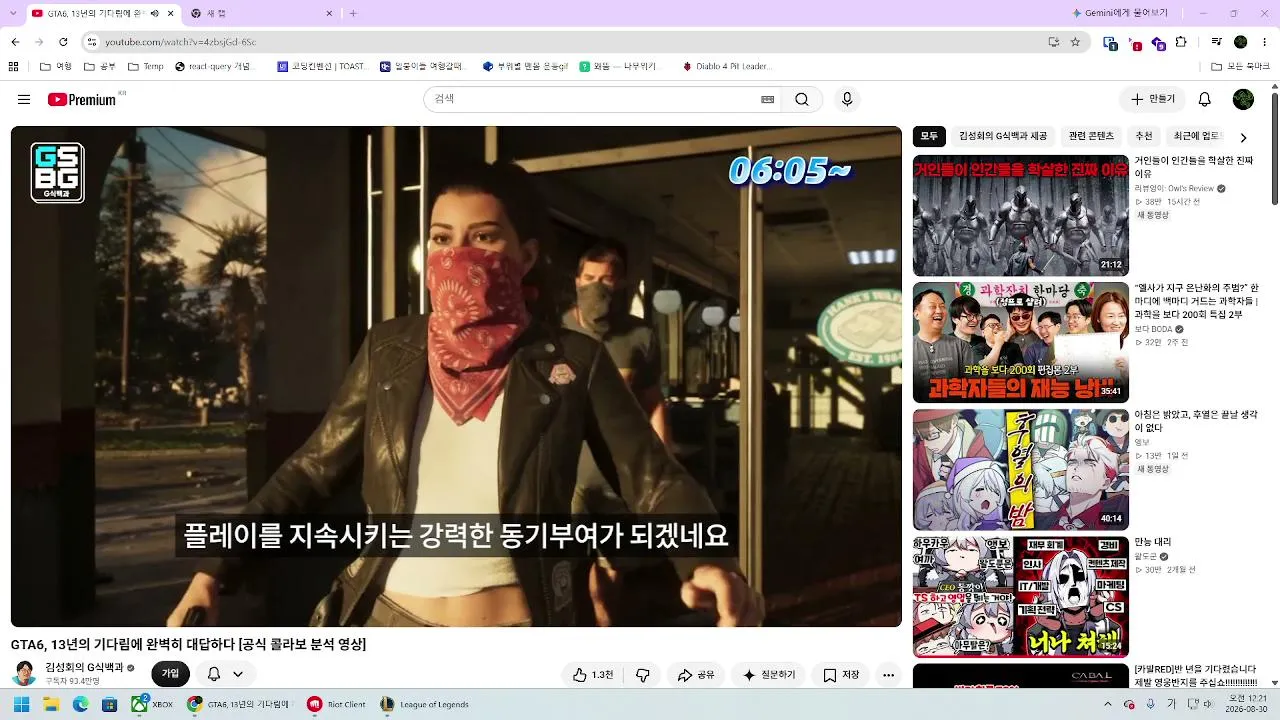Open more actions three-dot menu
Screen dimensions: 1280x720
coord(888,675)
